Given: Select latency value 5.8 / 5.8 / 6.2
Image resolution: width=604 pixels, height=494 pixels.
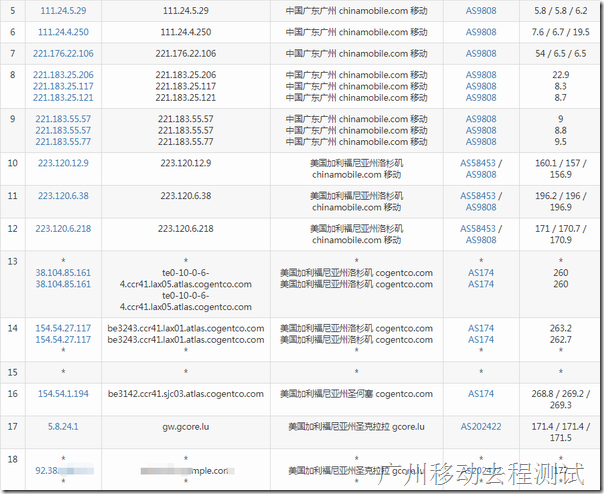Looking at the screenshot, I should click(560, 11).
